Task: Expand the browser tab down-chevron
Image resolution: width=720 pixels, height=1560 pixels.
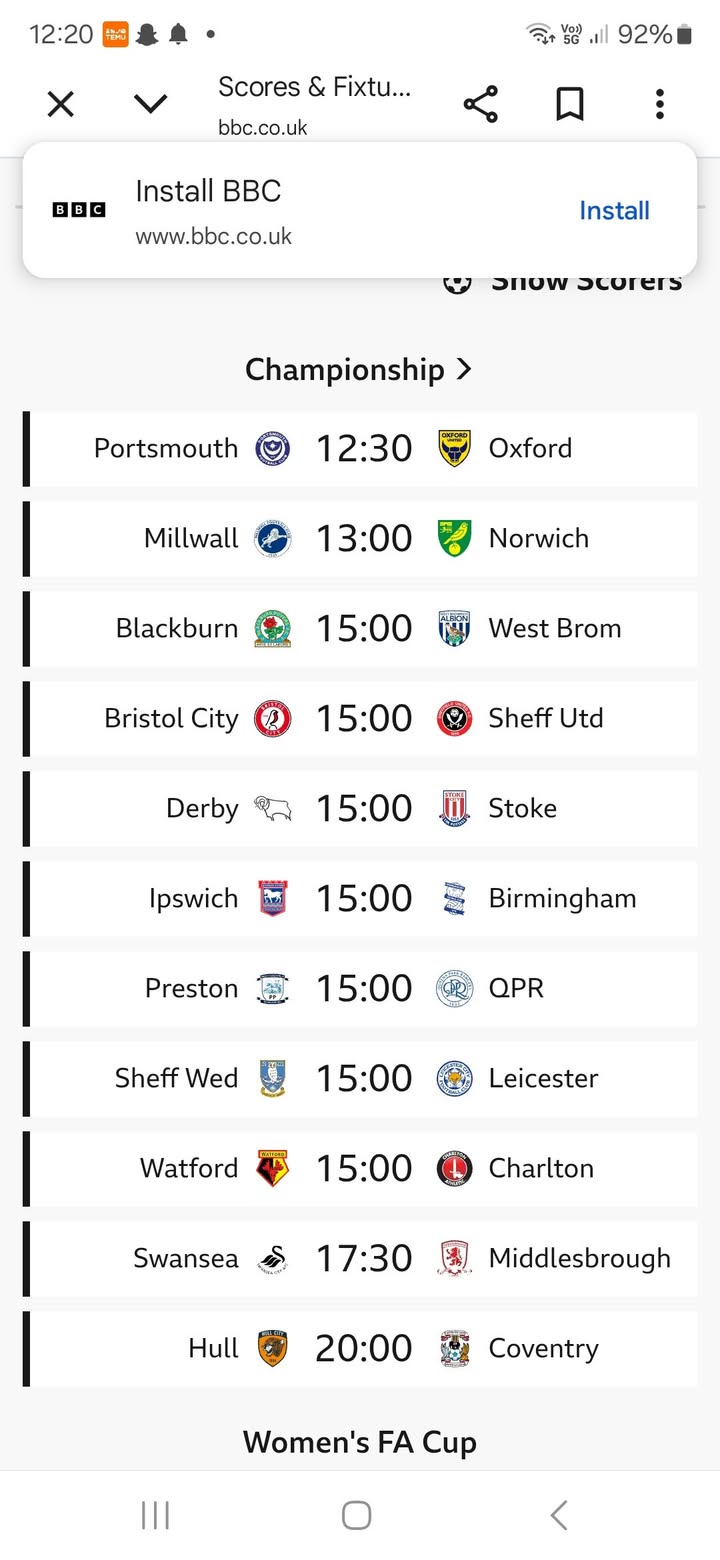Action: point(150,104)
